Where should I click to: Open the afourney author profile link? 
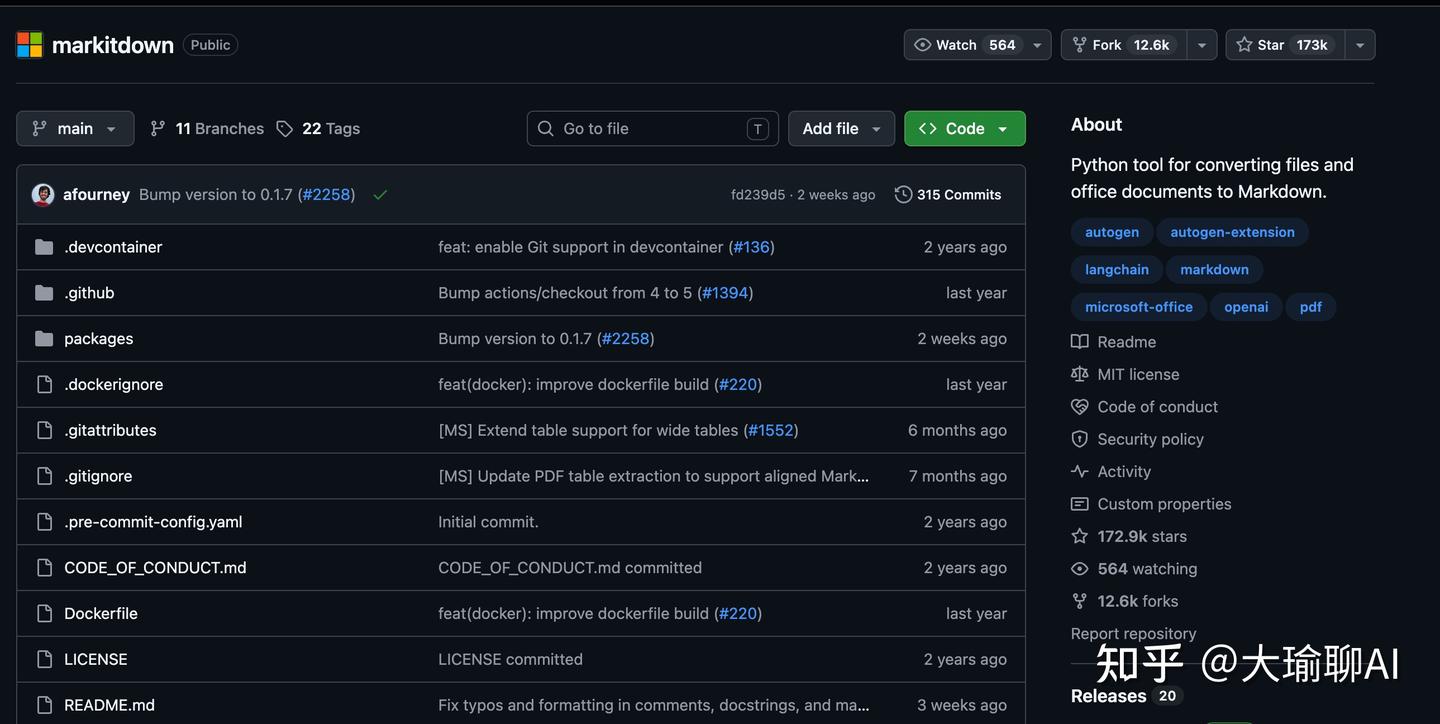pyautogui.click(x=96, y=195)
